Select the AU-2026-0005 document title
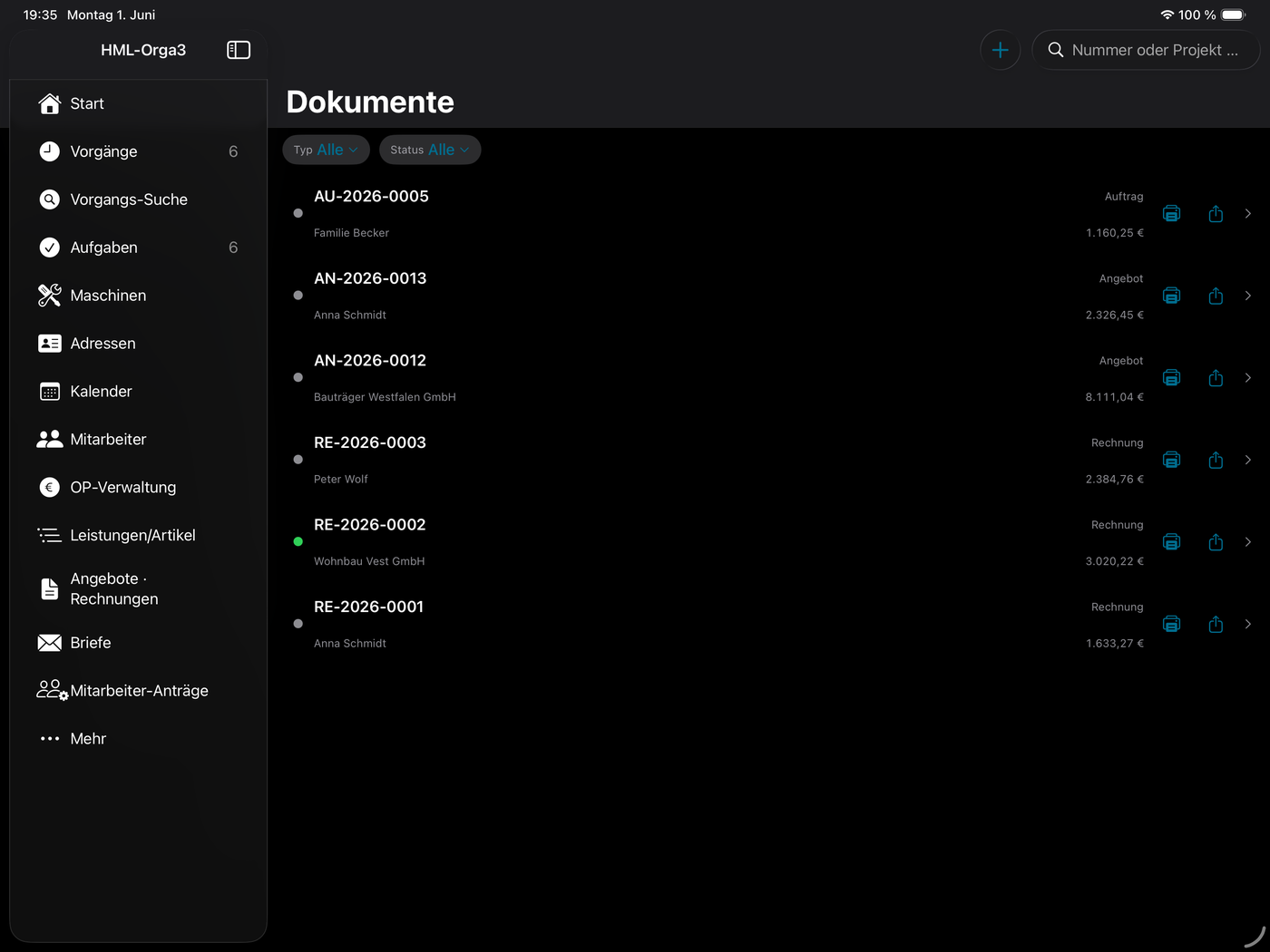 coord(371,196)
